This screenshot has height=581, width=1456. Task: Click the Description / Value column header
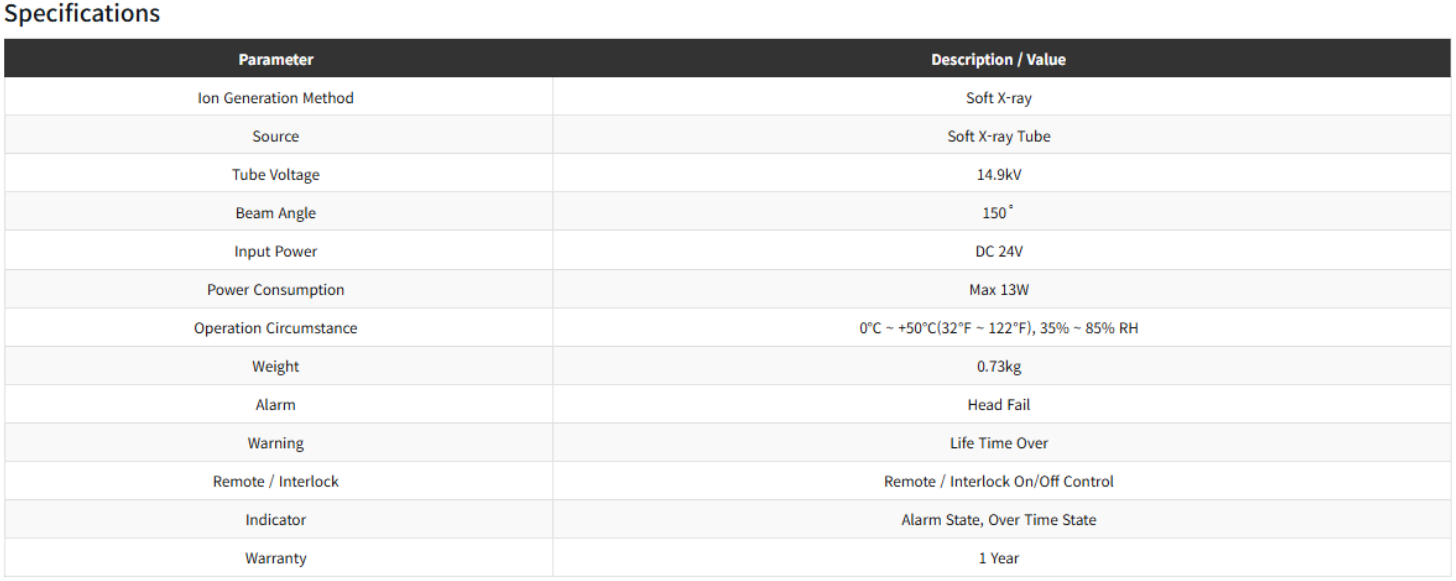pos(998,60)
